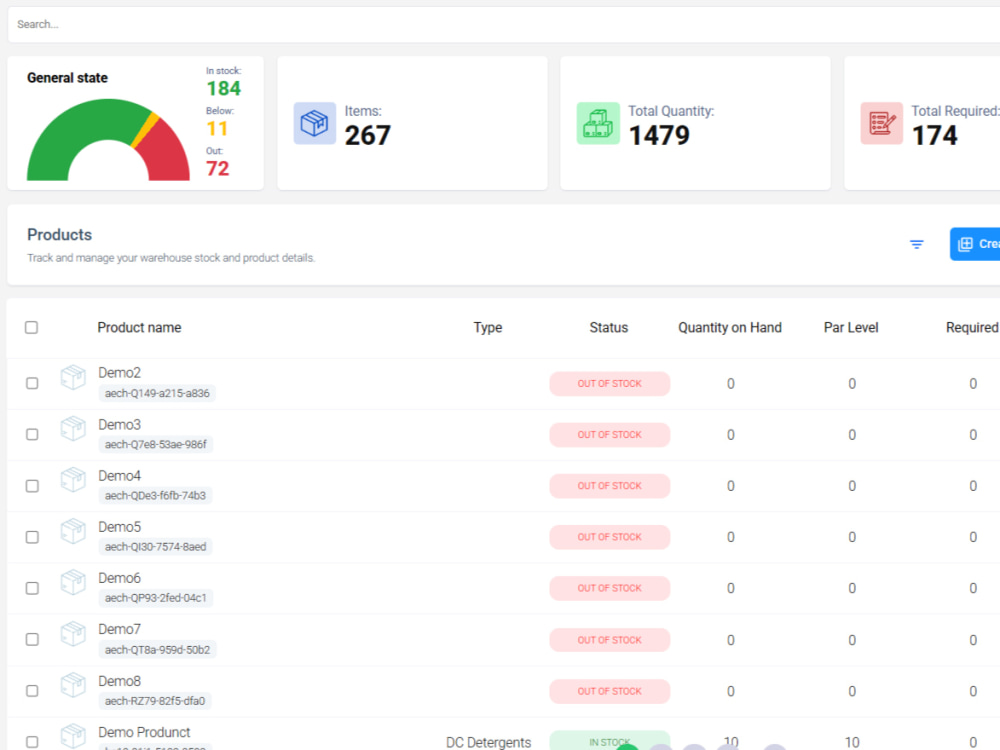Click the Demo5 product box icon
Screen dimensions: 1000x750
click(x=73, y=531)
